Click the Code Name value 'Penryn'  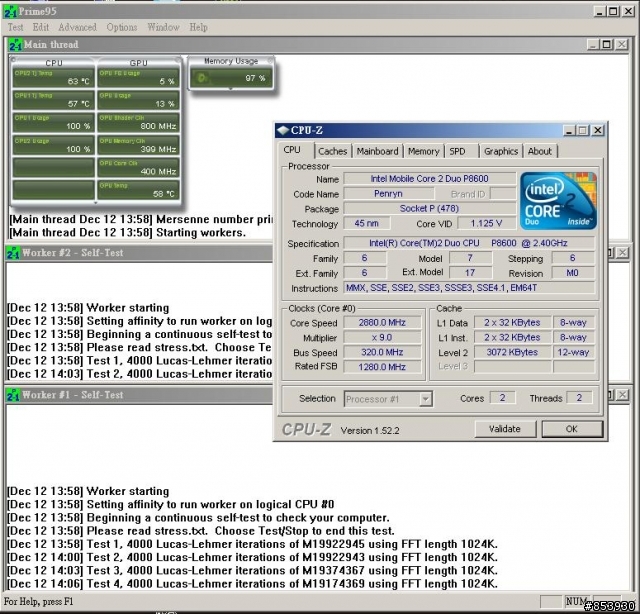[388, 194]
